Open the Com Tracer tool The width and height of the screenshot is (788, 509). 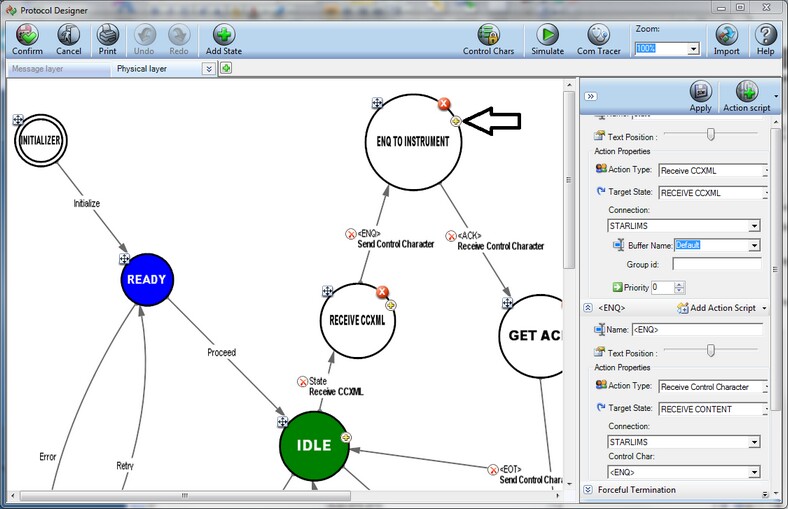[599, 40]
